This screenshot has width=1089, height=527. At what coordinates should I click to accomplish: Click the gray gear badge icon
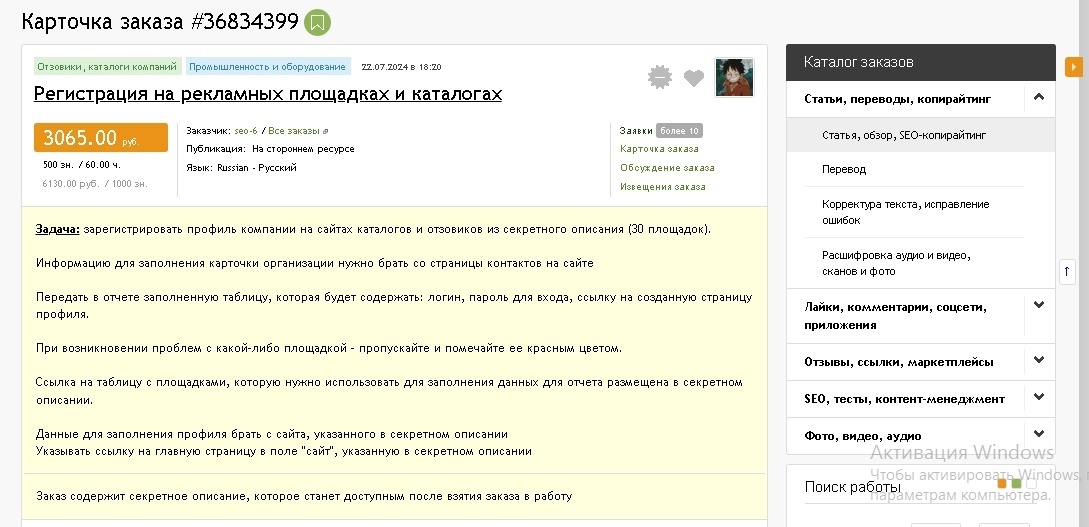click(660, 77)
